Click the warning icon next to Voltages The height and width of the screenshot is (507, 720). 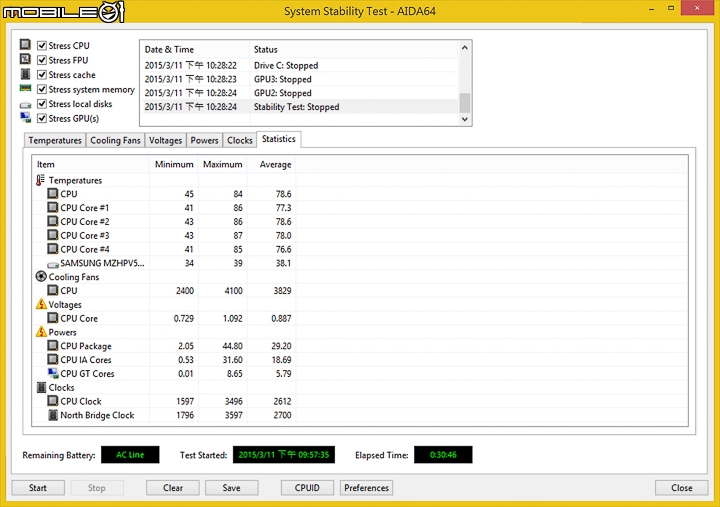coord(41,304)
